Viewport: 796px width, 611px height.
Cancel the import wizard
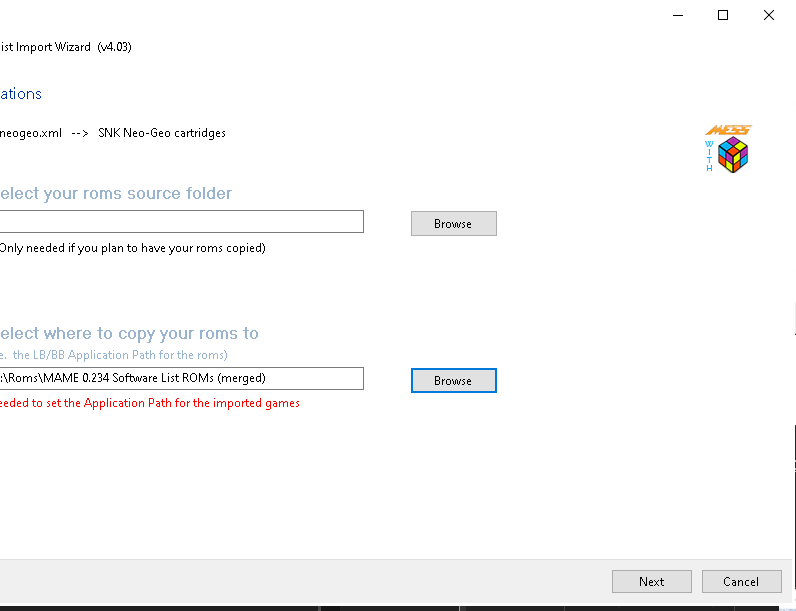pyautogui.click(x=741, y=582)
